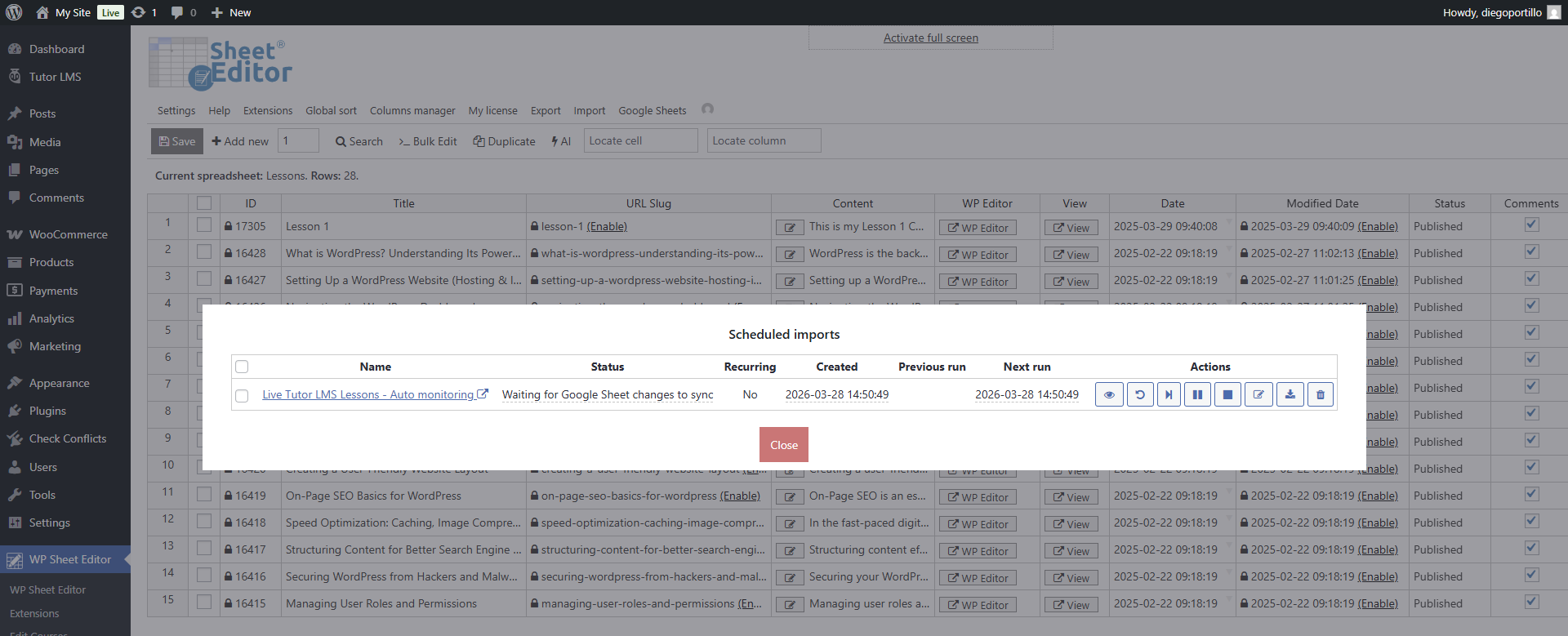
Task: Click the skip-to-next run action icon
Action: coord(1169,394)
